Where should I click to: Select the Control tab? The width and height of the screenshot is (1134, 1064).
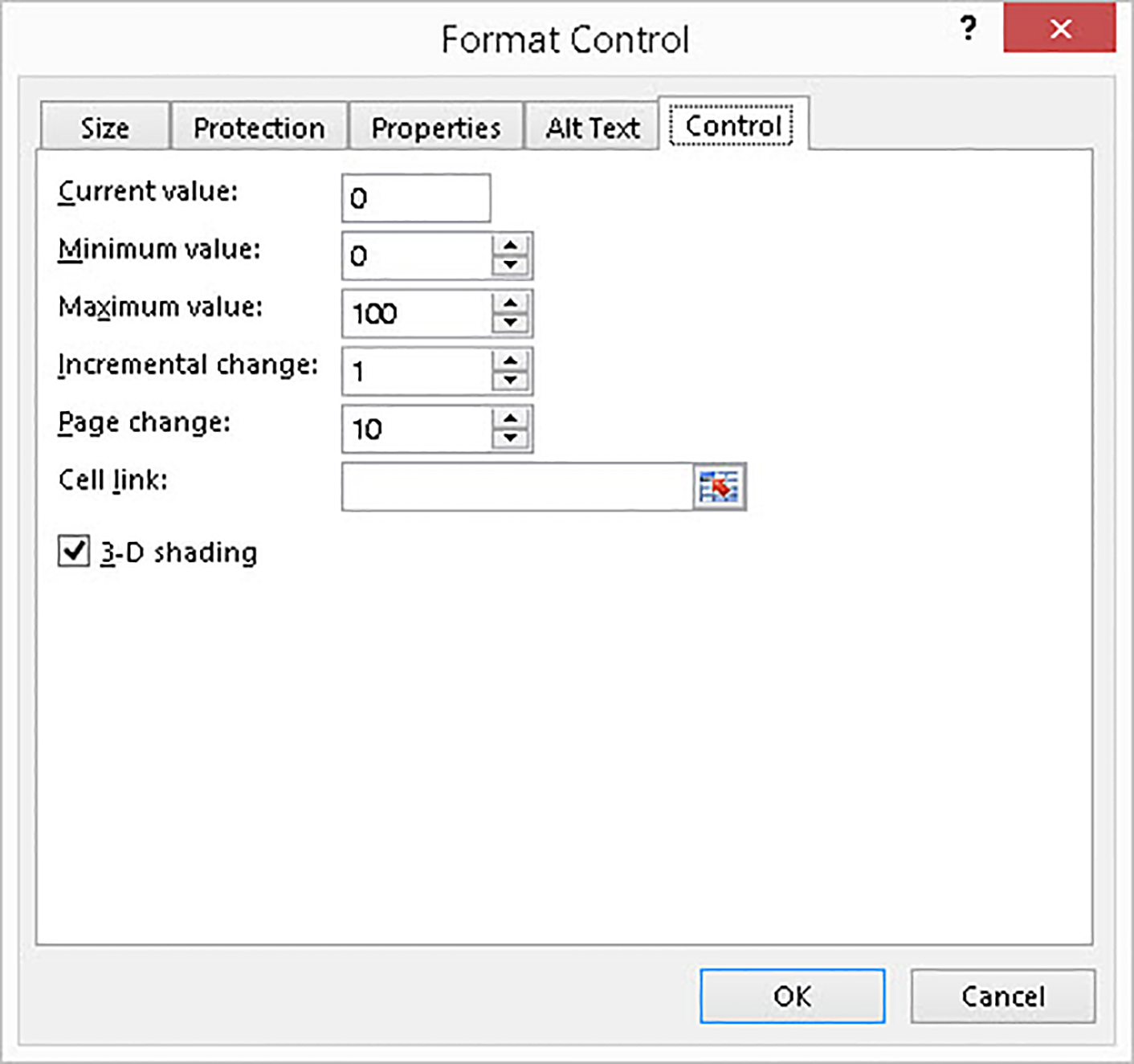click(x=732, y=125)
